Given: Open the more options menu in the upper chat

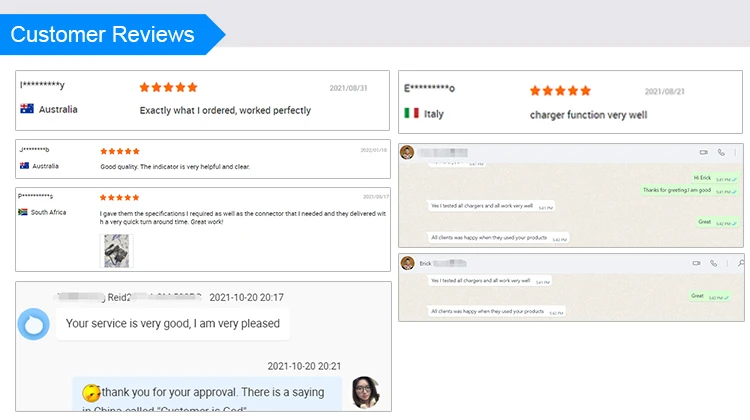Looking at the screenshot, I should coord(735,153).
